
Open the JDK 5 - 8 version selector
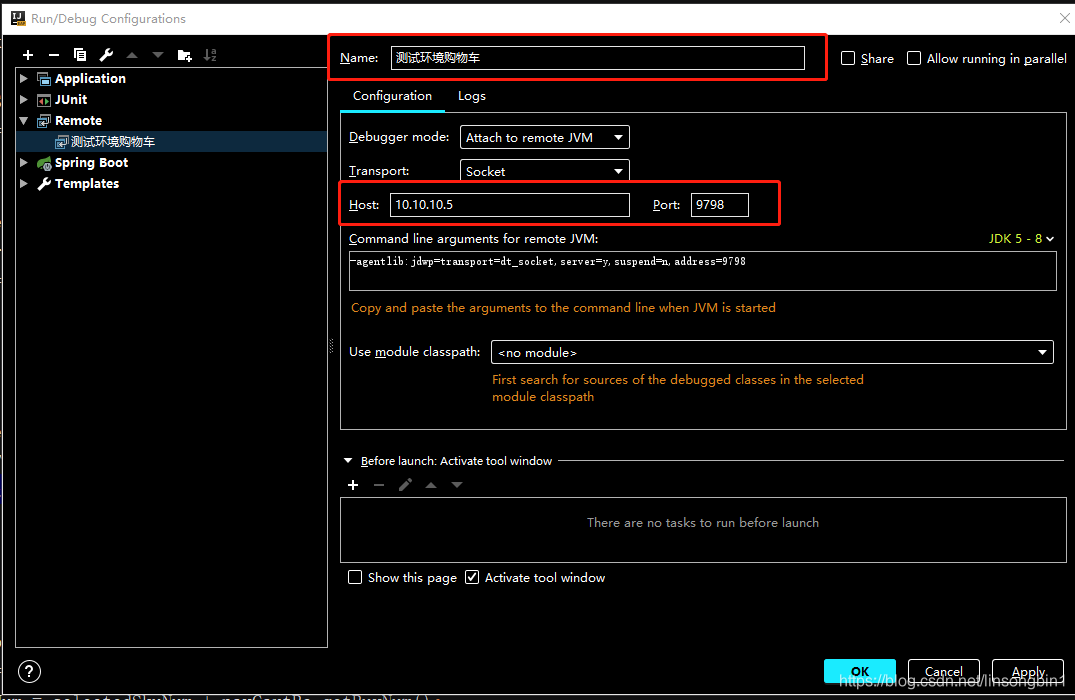pyautogui.click(x=1021, y=239)
